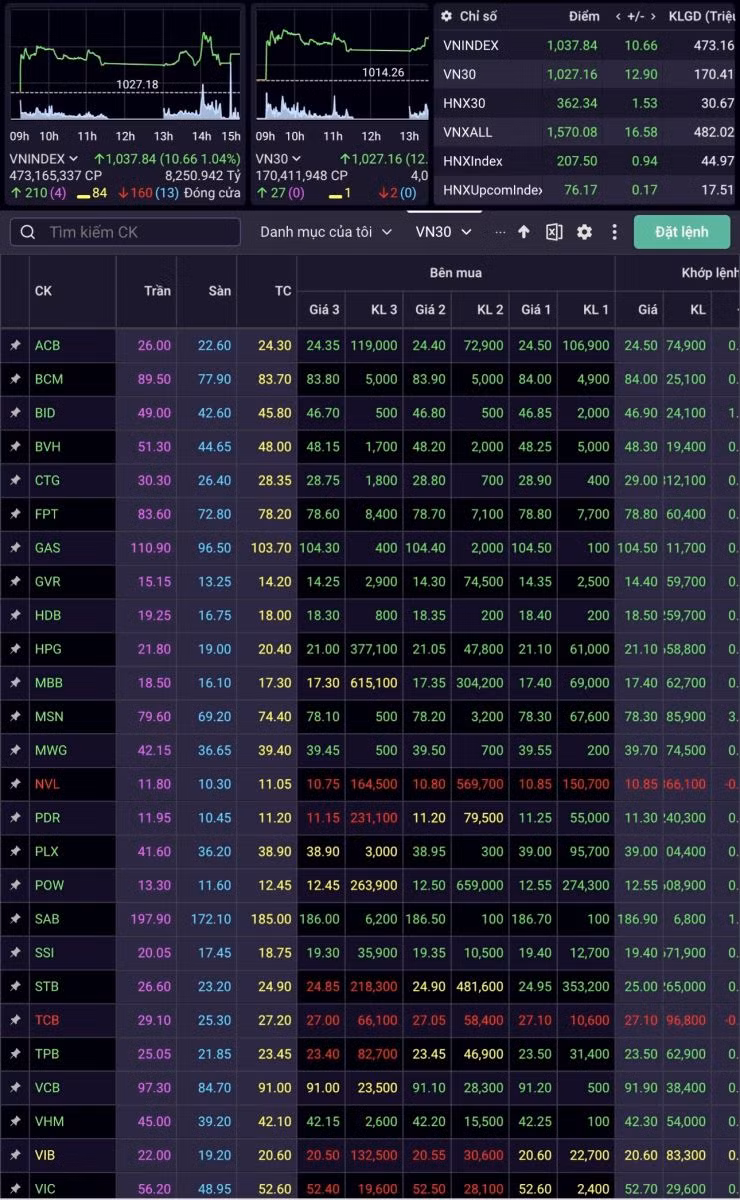Screen dimensions: 740x1200
Task: Pin icon on MSN row
Action: pos(15,717)
